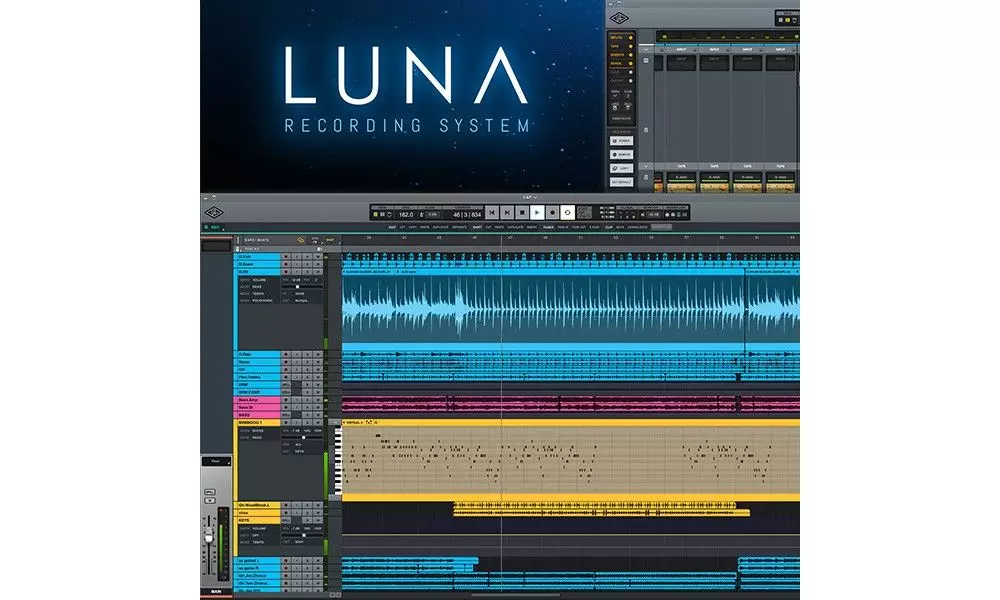The width and height of the screenshot is (1000, 600).
Task: Select the MINIMOOG 1 instrument track header
Action: 258,423
